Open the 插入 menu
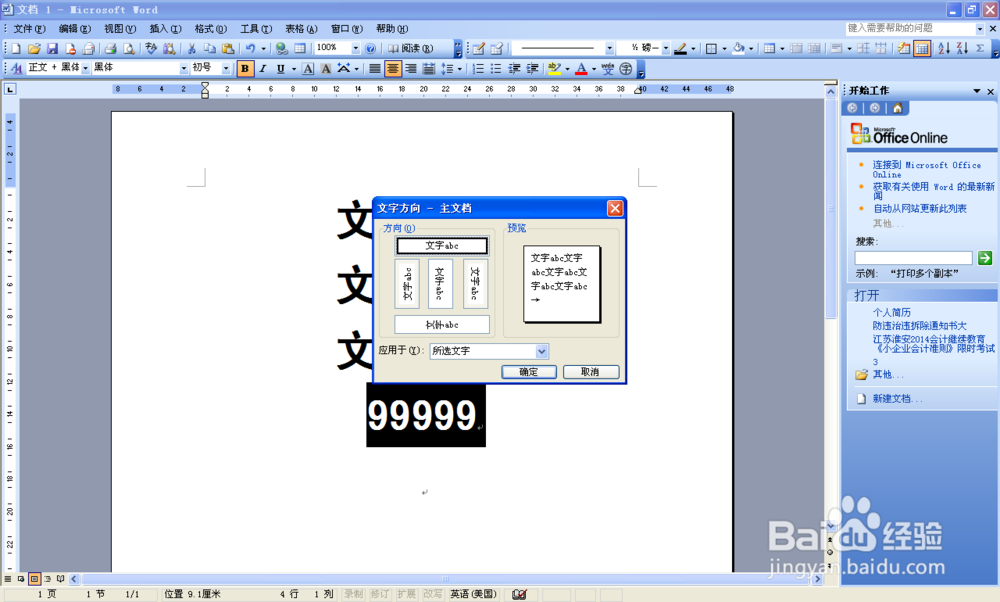The image size is (1000, 602). [x=164, y=29]
